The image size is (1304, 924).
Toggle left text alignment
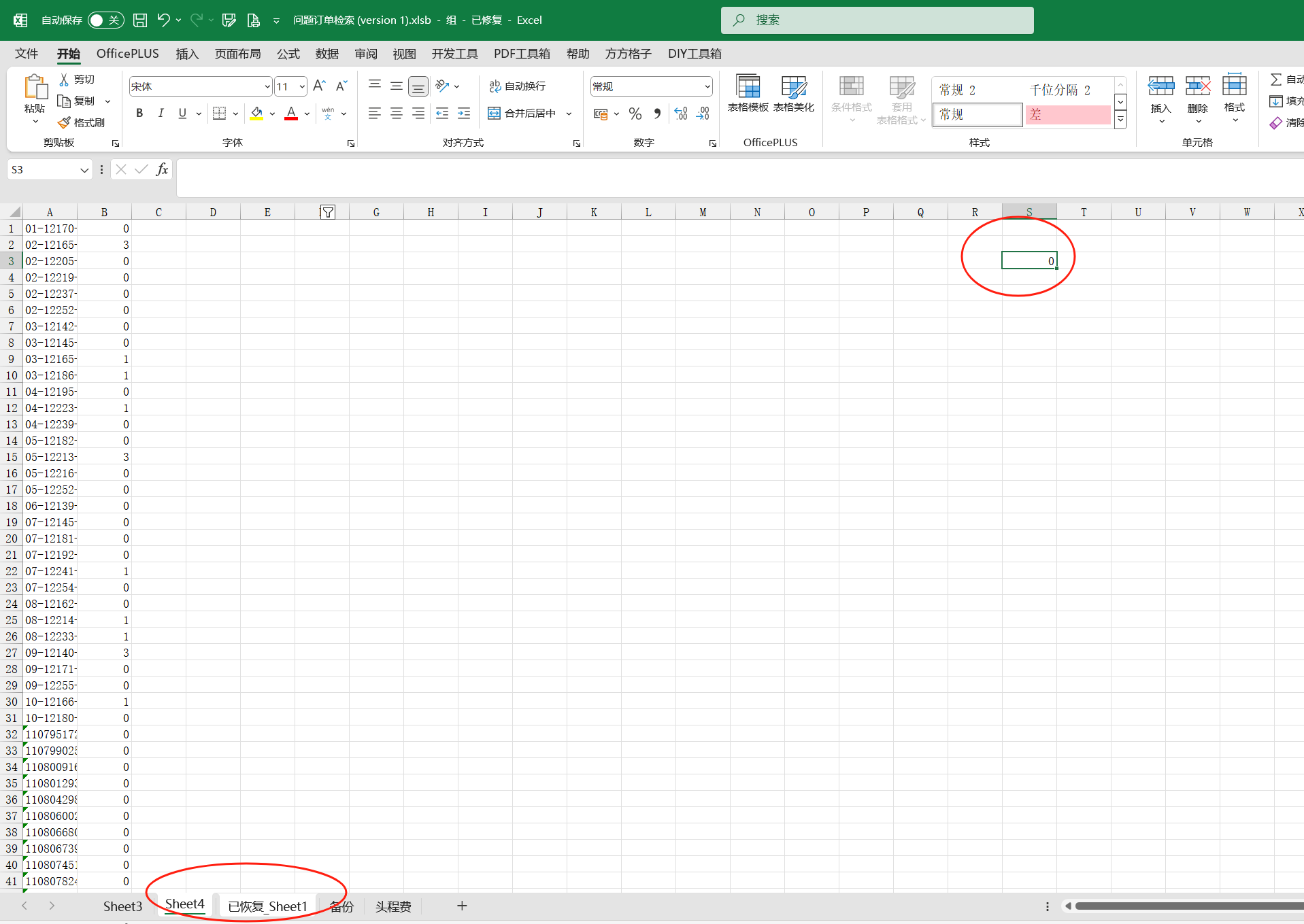tap(374, 114)
